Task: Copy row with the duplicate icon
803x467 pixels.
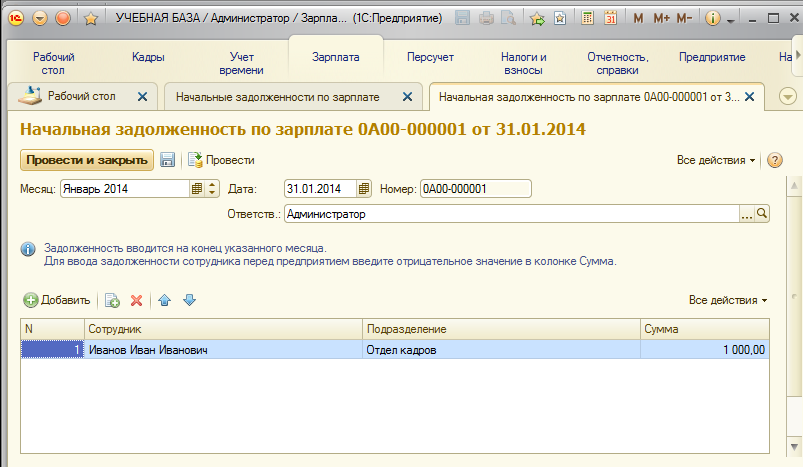Action: pyautogui.click(x=112, y=300)
